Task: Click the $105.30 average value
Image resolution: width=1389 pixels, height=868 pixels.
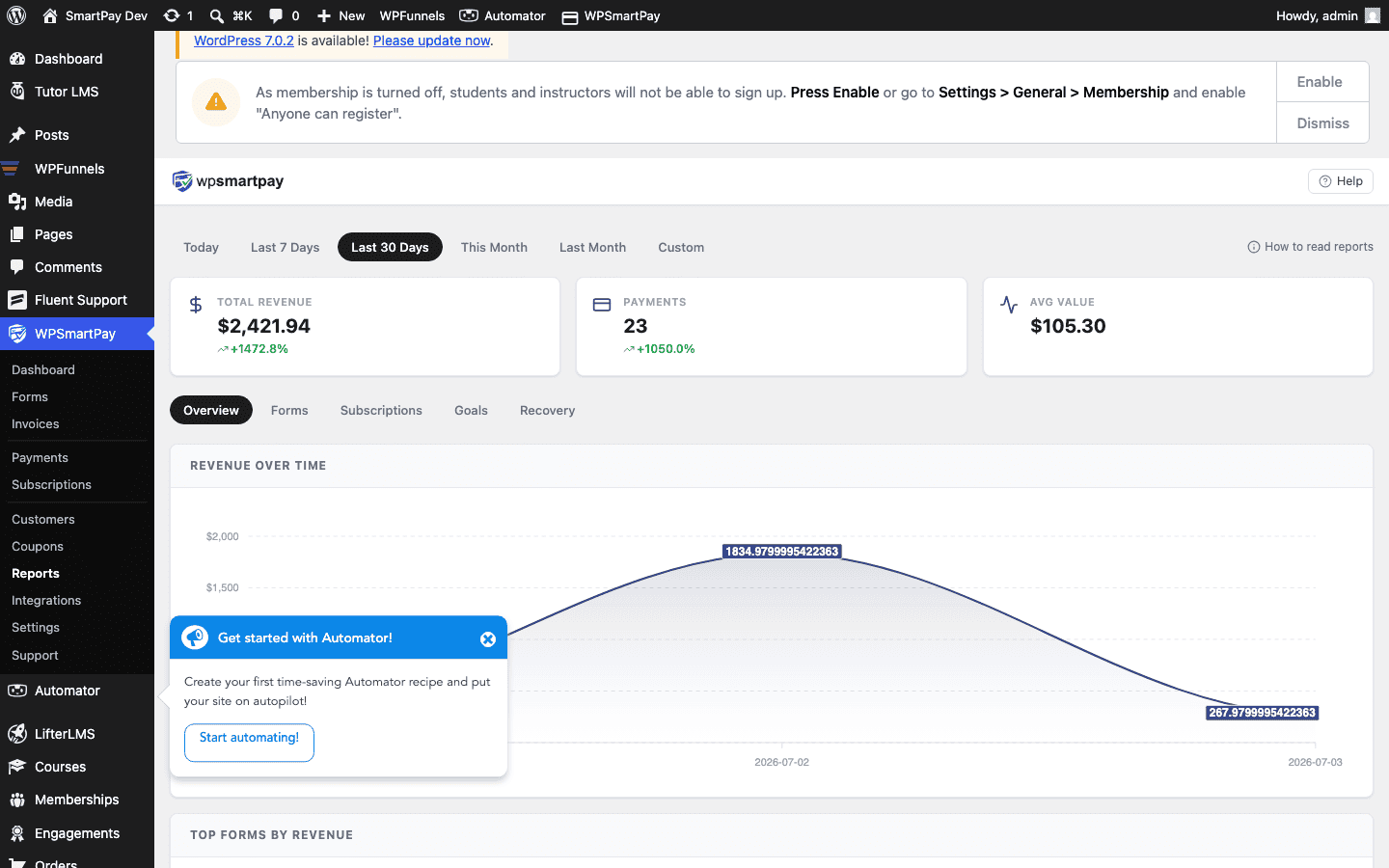Action: coord(1068,326)
